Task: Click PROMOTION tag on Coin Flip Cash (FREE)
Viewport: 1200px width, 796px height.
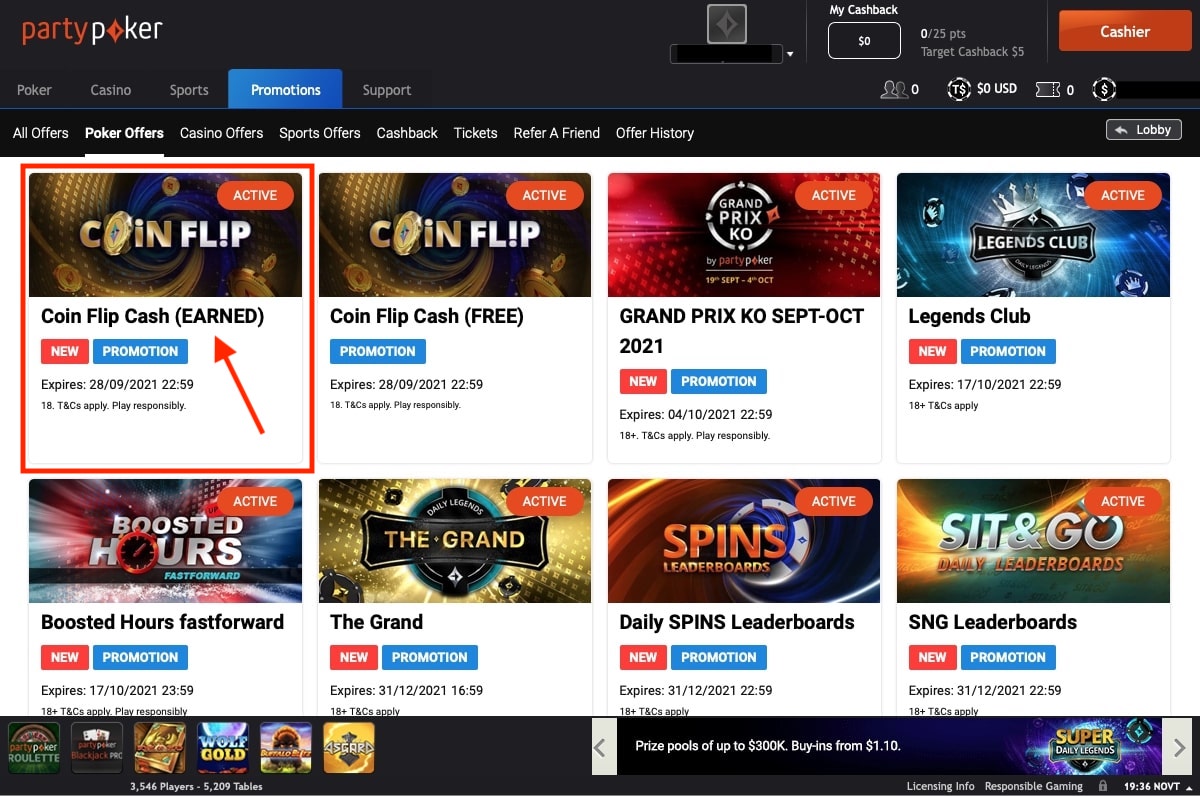Action: point(378,351)
